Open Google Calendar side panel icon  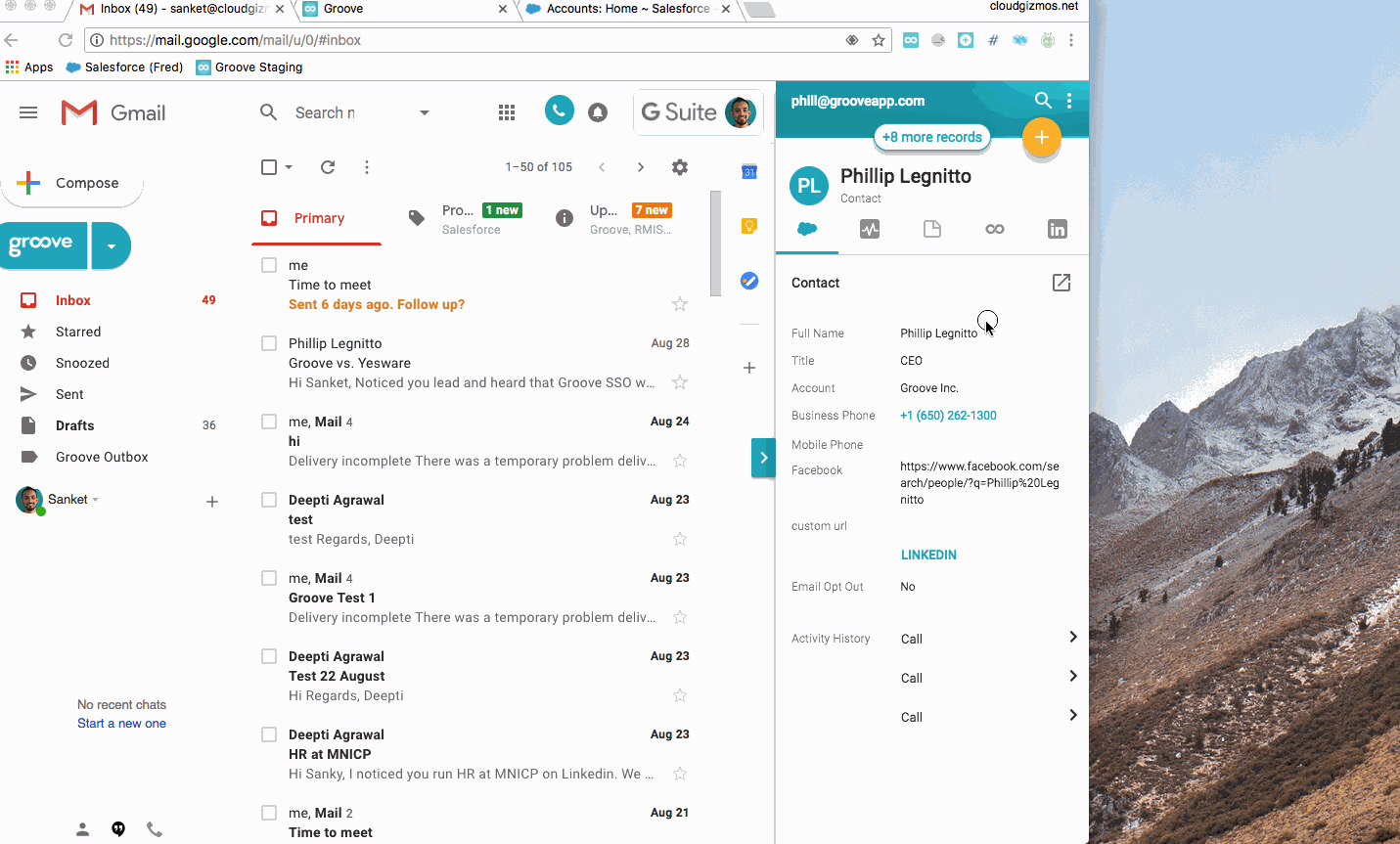click(x=749, y=172)
